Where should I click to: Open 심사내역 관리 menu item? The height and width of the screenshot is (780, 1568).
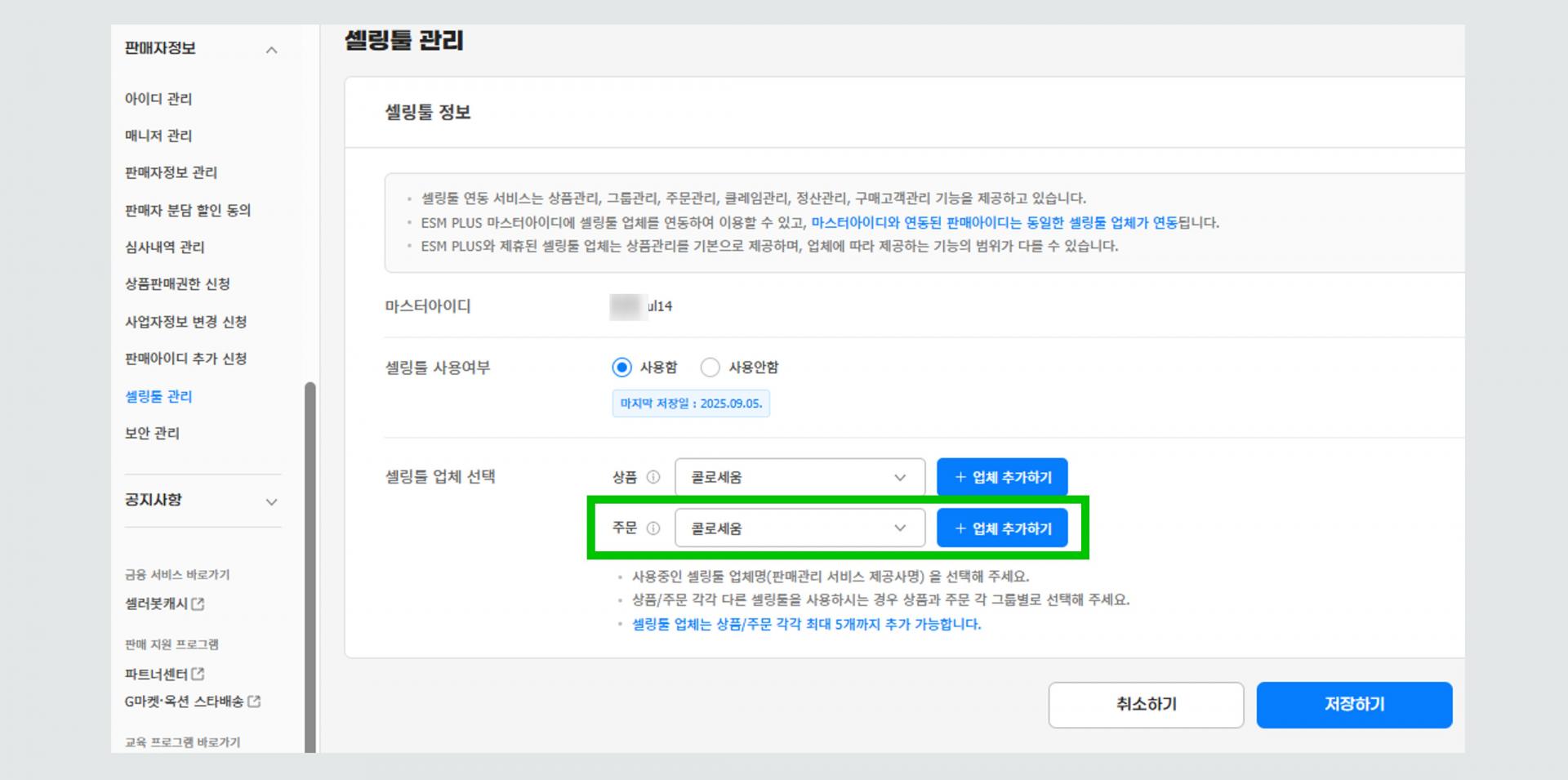(x=164, y=247)
